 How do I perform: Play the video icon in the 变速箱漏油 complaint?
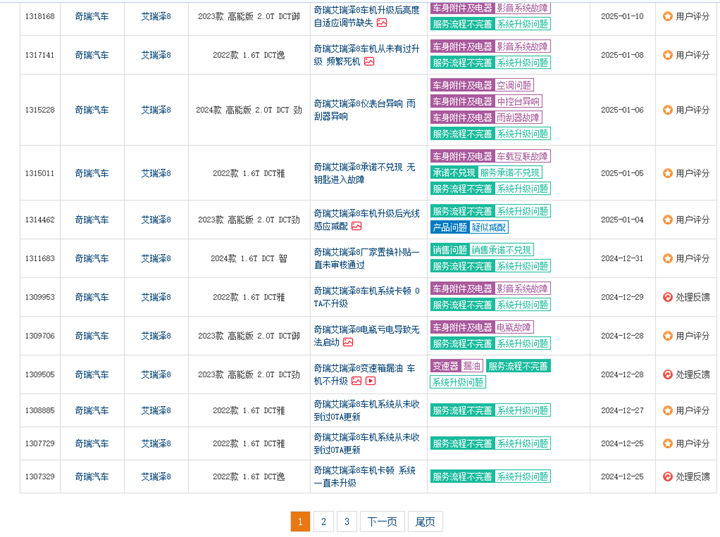[x=371, y=381]
